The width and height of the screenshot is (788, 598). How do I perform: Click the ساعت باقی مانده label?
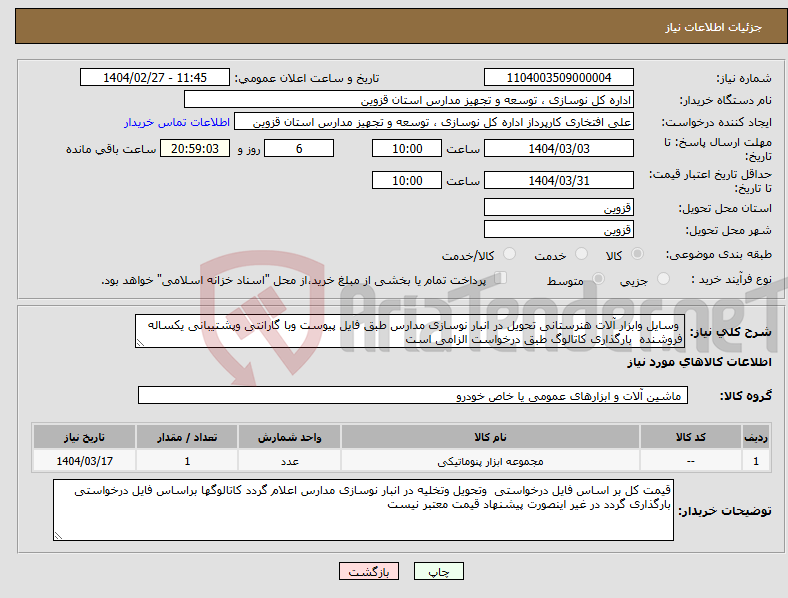pyautogui.click(x=111, y=149)
